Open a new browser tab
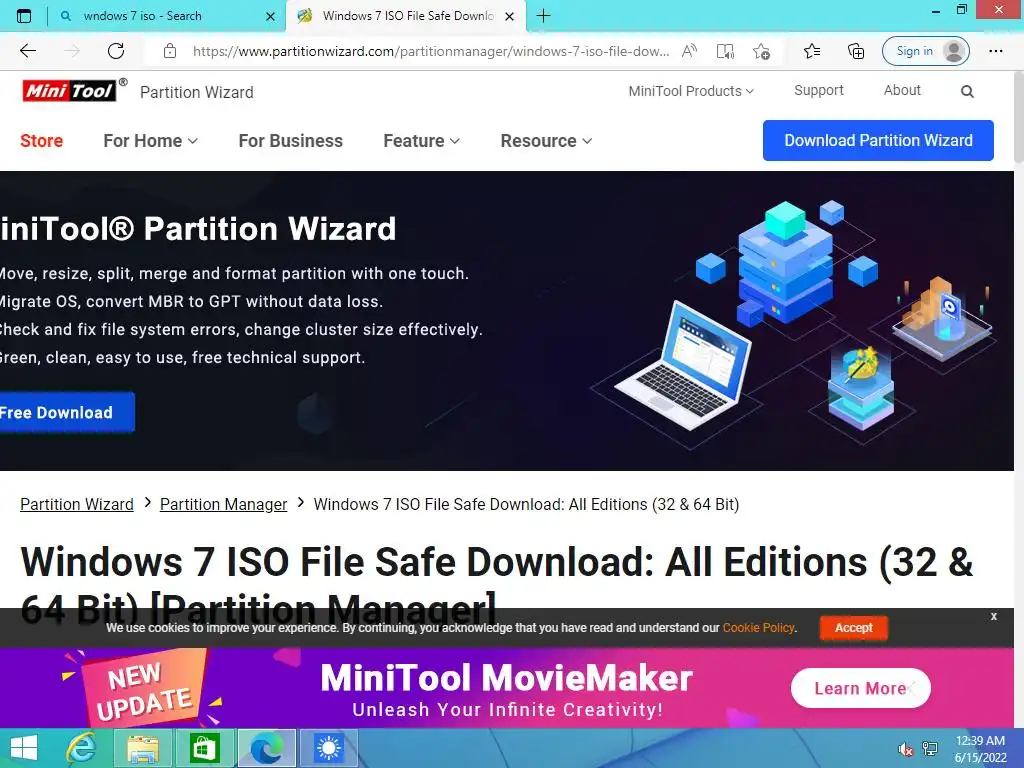The width and height of the screenshot is (1024, 768). [x=543, y=16]
